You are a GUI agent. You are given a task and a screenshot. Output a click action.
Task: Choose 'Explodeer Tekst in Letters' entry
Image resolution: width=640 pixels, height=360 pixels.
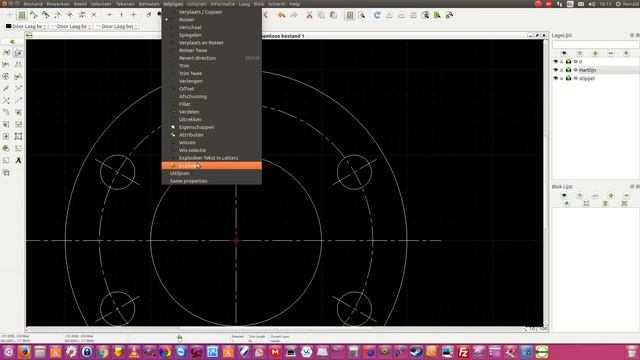click(211, 158)
